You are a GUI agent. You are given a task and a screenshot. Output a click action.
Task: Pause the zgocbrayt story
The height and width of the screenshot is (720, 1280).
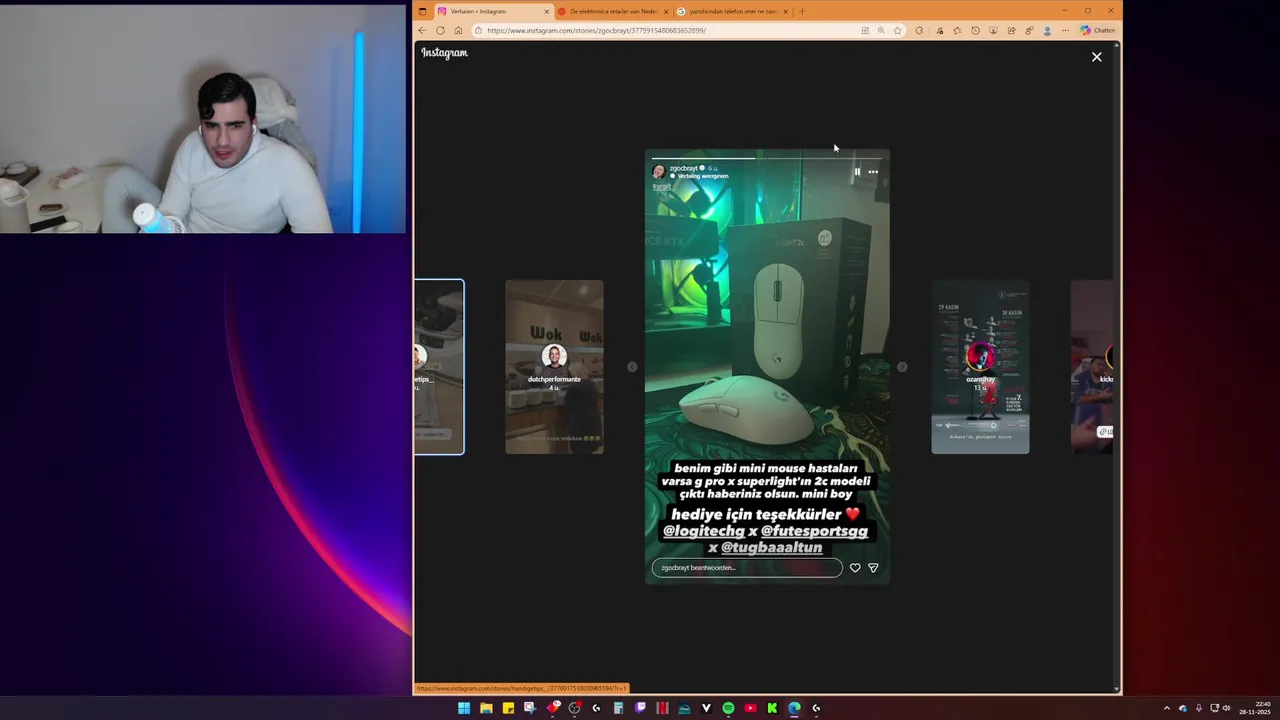pos(857,172)
